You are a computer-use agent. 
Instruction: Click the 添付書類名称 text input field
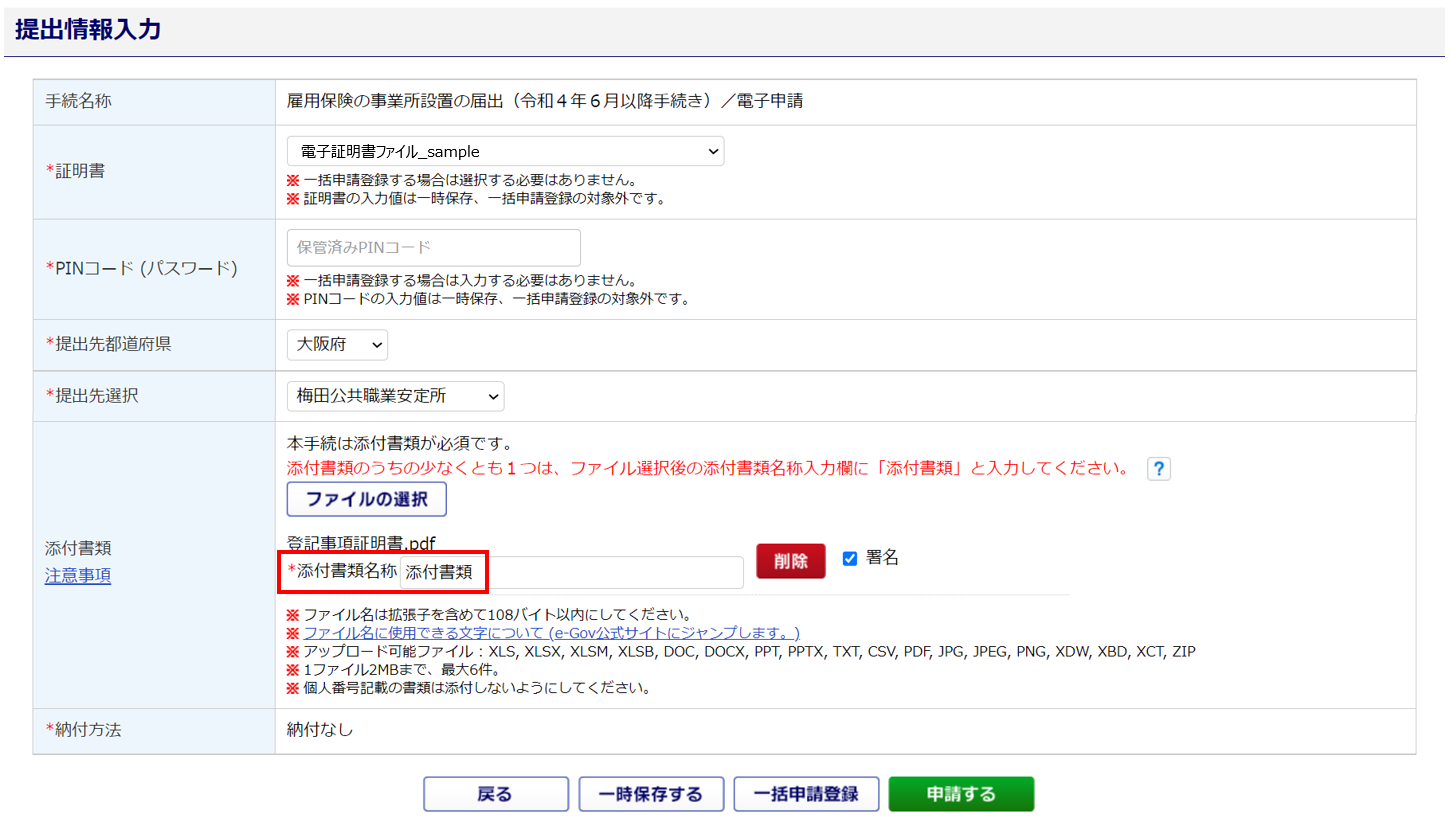coord(571,572)
